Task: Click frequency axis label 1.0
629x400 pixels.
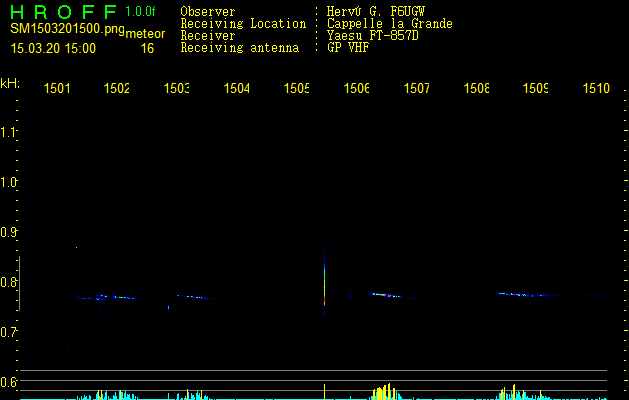Action: tap(8, 182)
